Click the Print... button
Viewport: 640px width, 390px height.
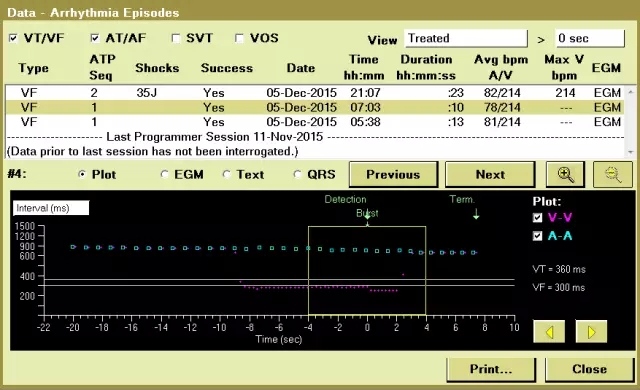tap(491, 369)
